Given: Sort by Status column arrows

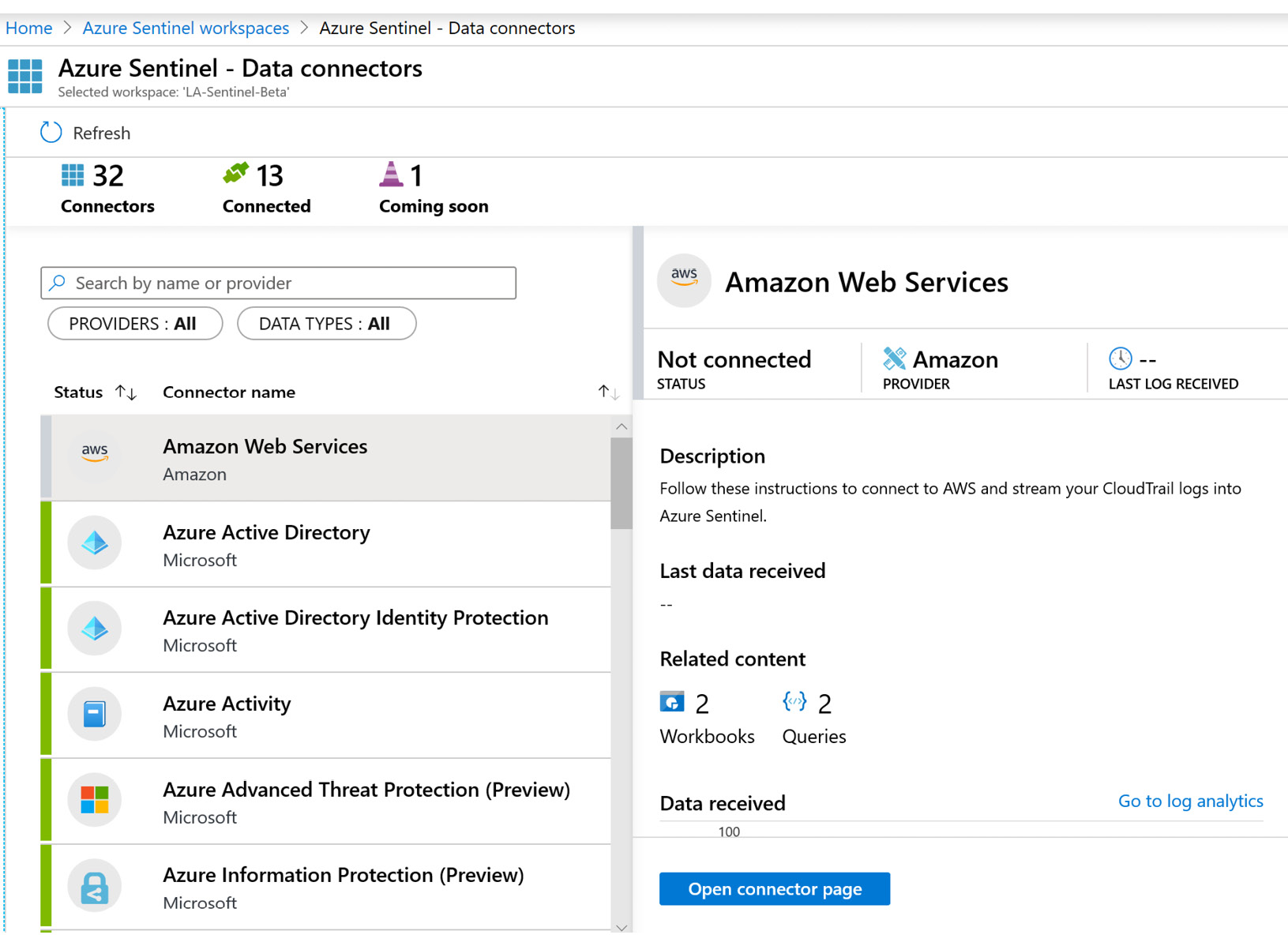Looking at the screenshot, I should pyautogui.click(x=126, y=392).
